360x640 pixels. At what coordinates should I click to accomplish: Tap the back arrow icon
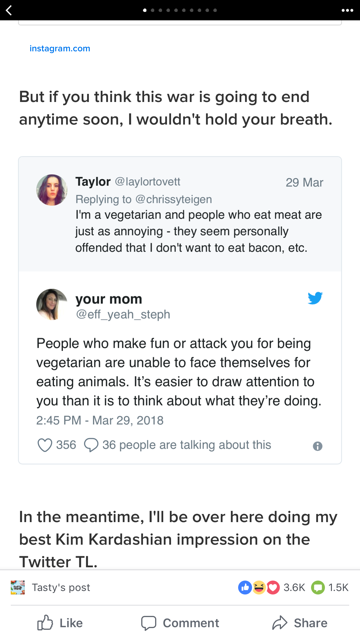coord(9,10)
